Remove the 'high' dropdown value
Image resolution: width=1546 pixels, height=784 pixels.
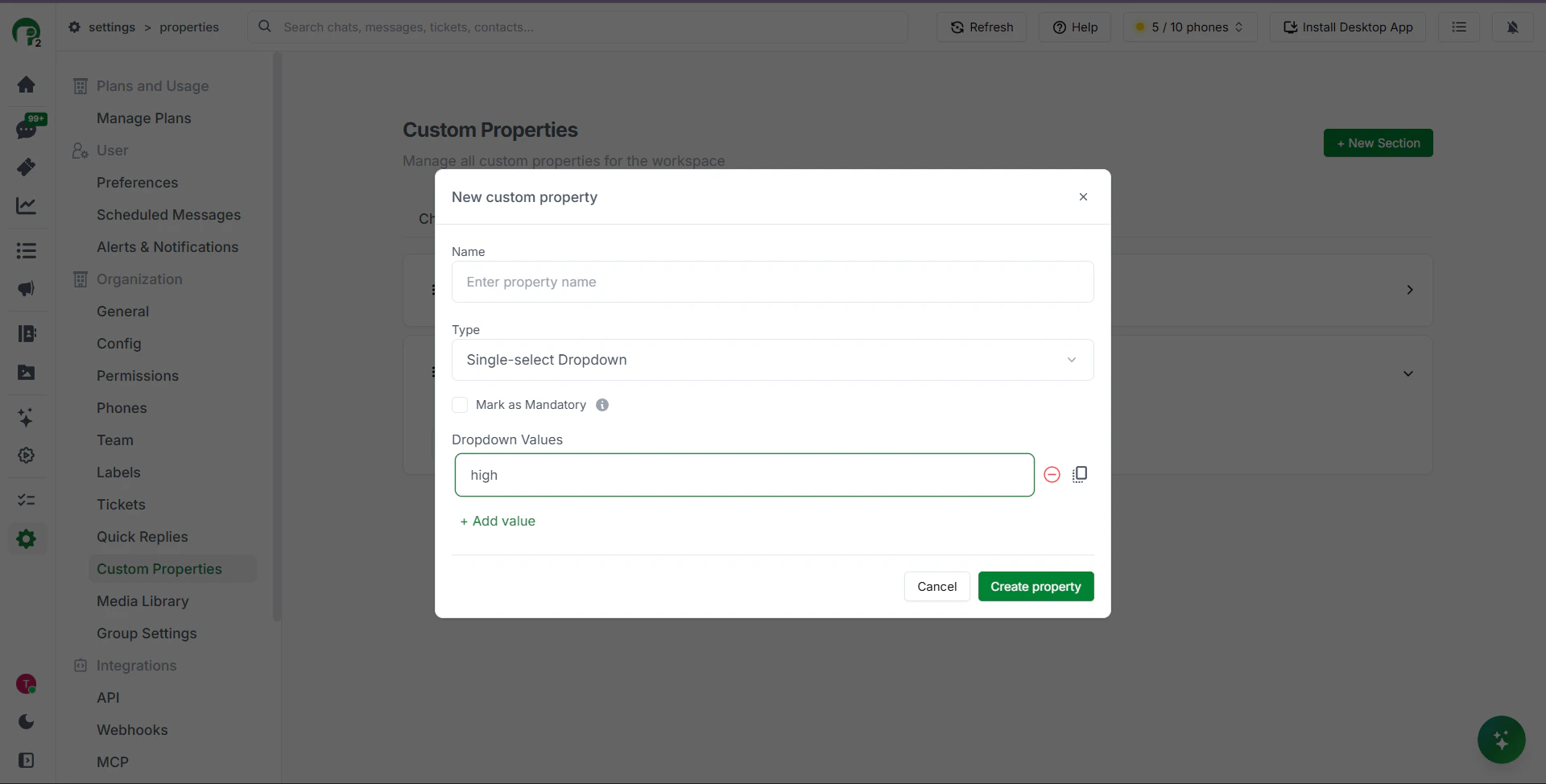(1052, 475)
